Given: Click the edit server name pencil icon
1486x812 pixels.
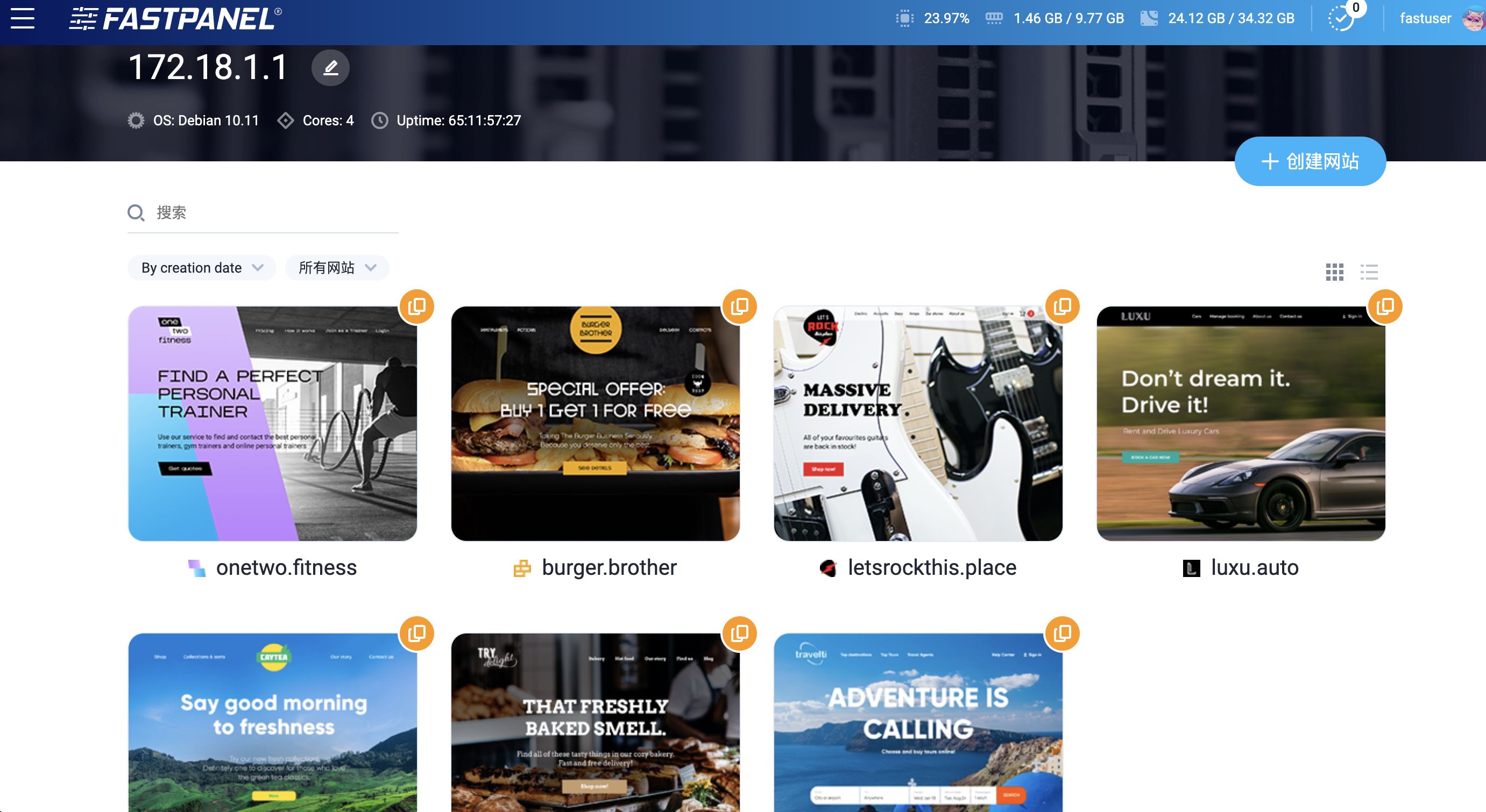Looking at the screenshot, I should (330, 68).
